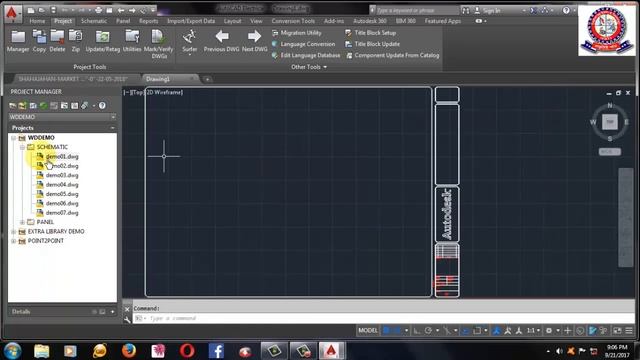Open the WDDEMO project selector dropdown
640x360 pixels.
(113, 117)
